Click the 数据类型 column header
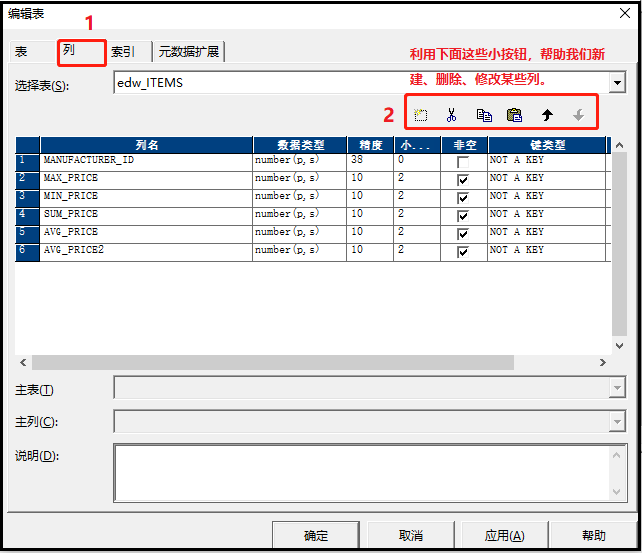 coord(300,145)
